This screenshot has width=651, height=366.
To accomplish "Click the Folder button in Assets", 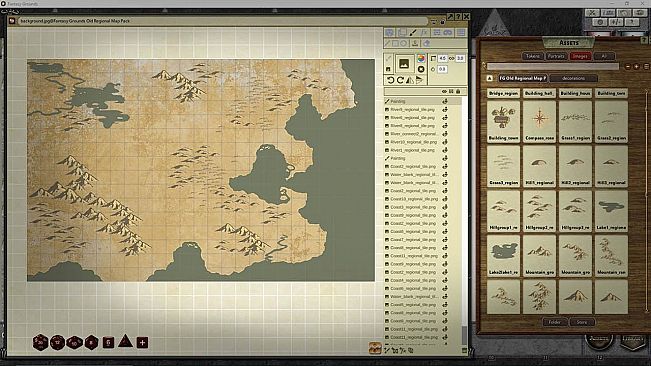I will [555, 322].
